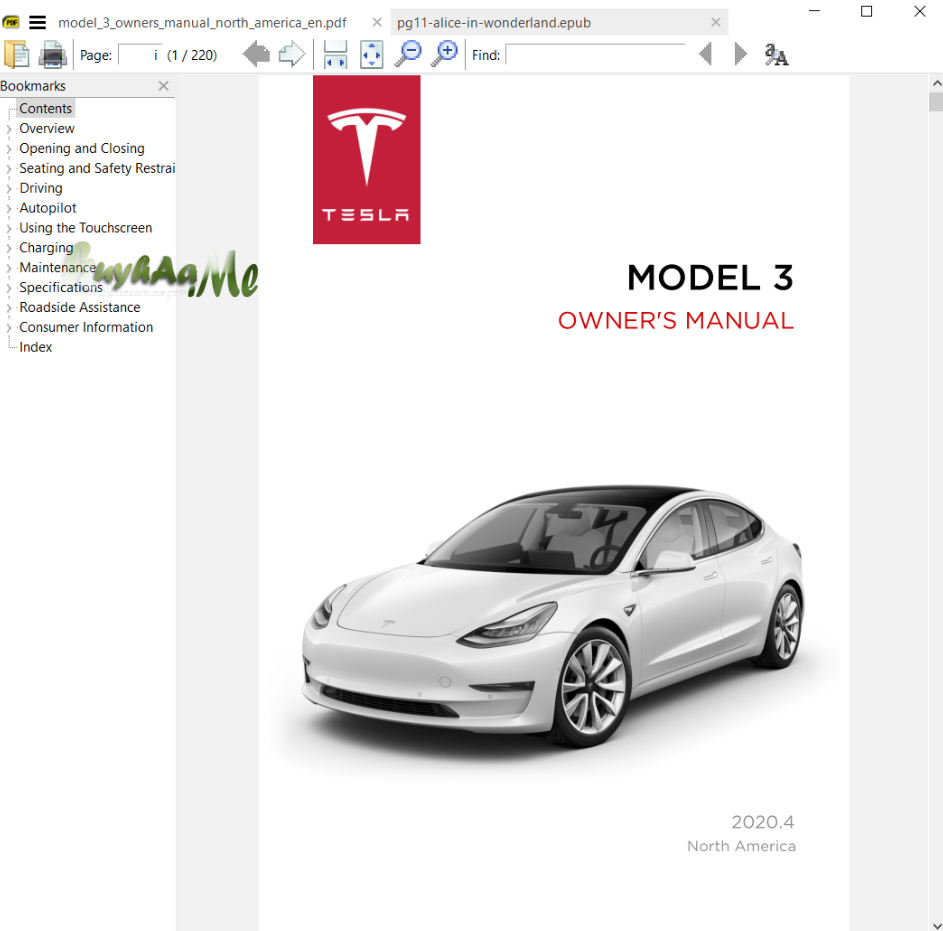943x931 pixels.
Task: Go to next page arrow
Action: 292,54
